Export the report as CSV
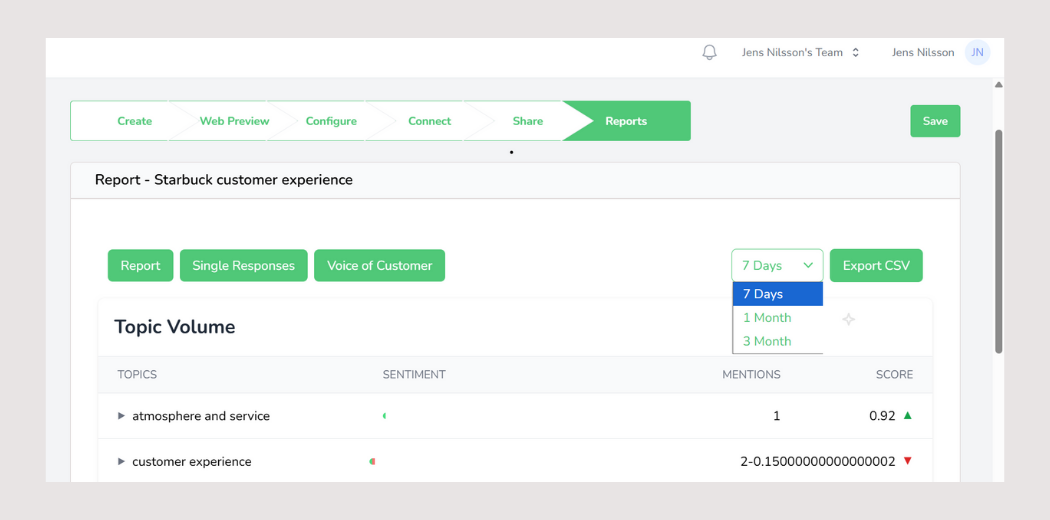 tap(876, 266)
